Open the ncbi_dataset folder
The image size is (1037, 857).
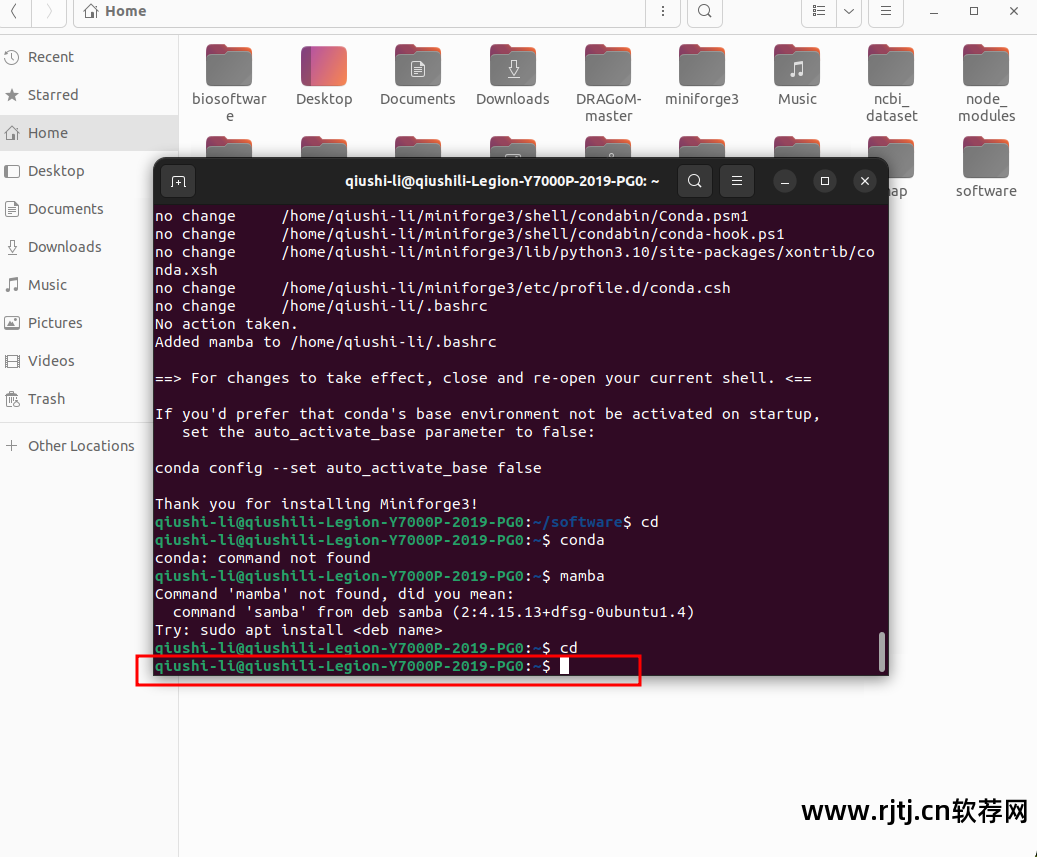(x=890, y=65)
